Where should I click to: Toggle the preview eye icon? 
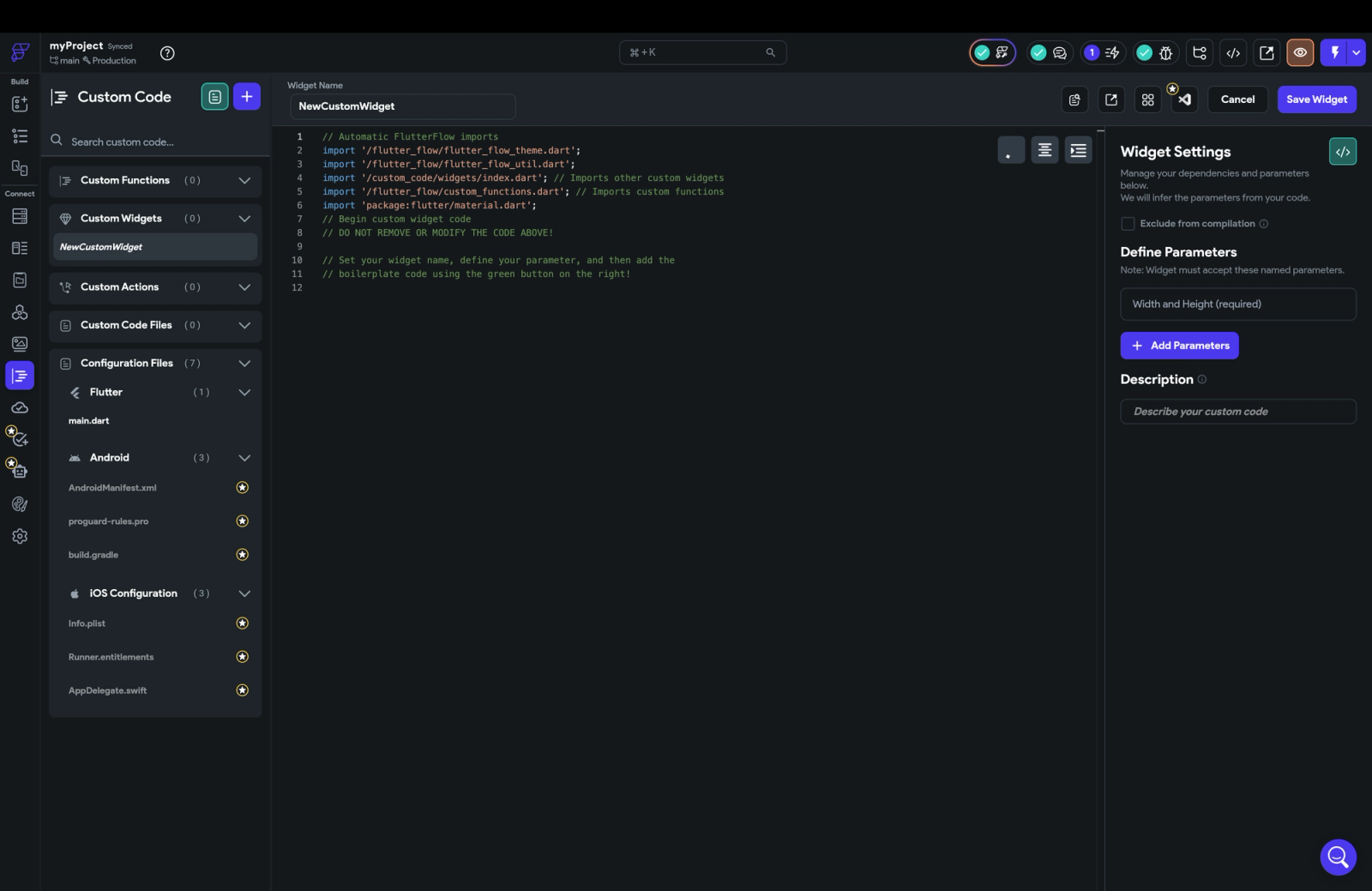(x=1300, y=53)
